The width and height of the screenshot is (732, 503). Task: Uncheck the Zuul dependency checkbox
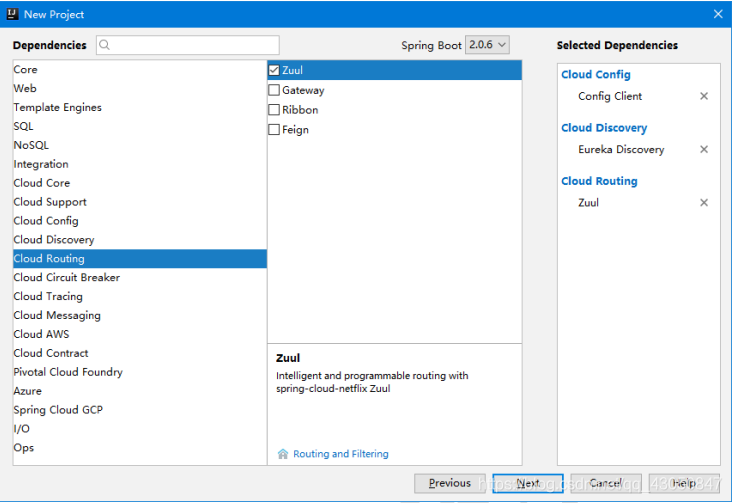pos(274,70)
